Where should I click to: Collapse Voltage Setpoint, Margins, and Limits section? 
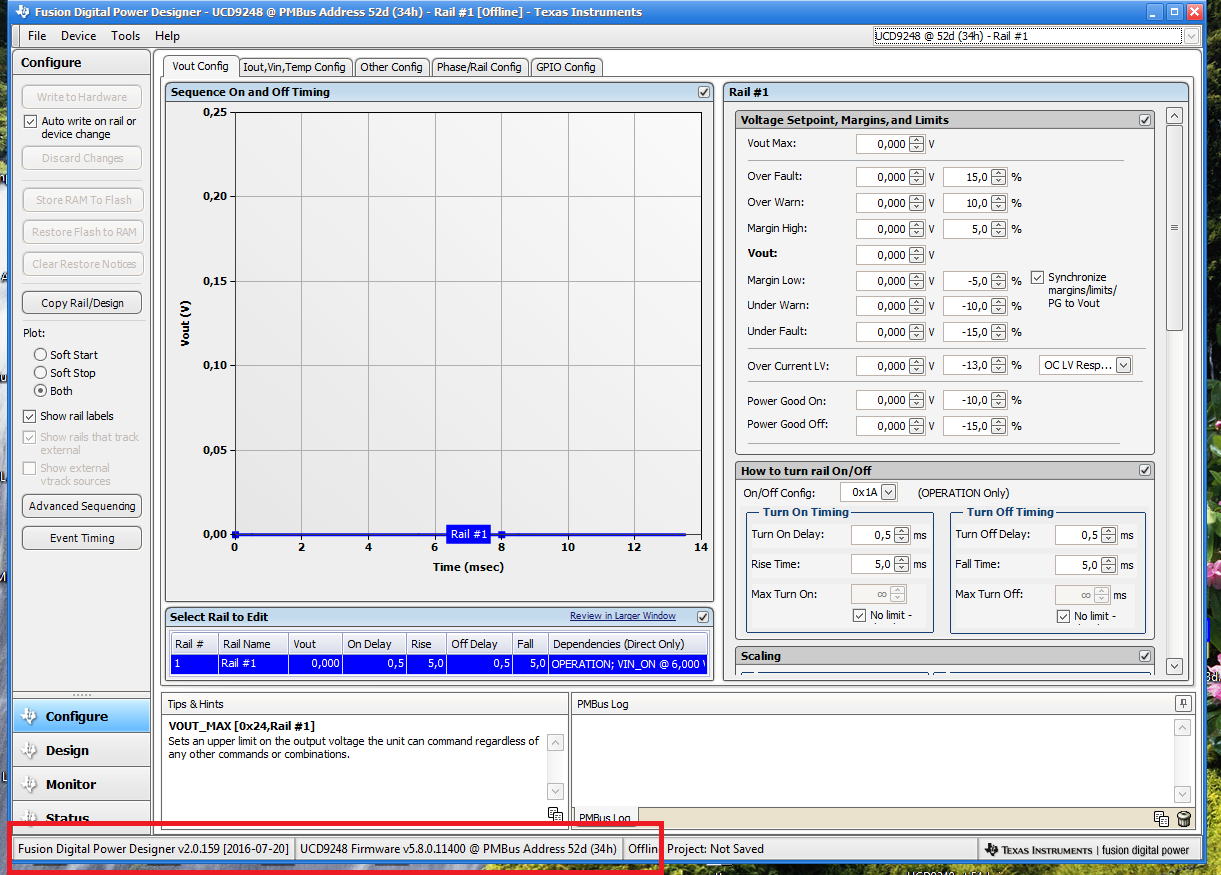[x=1145, y=120]
